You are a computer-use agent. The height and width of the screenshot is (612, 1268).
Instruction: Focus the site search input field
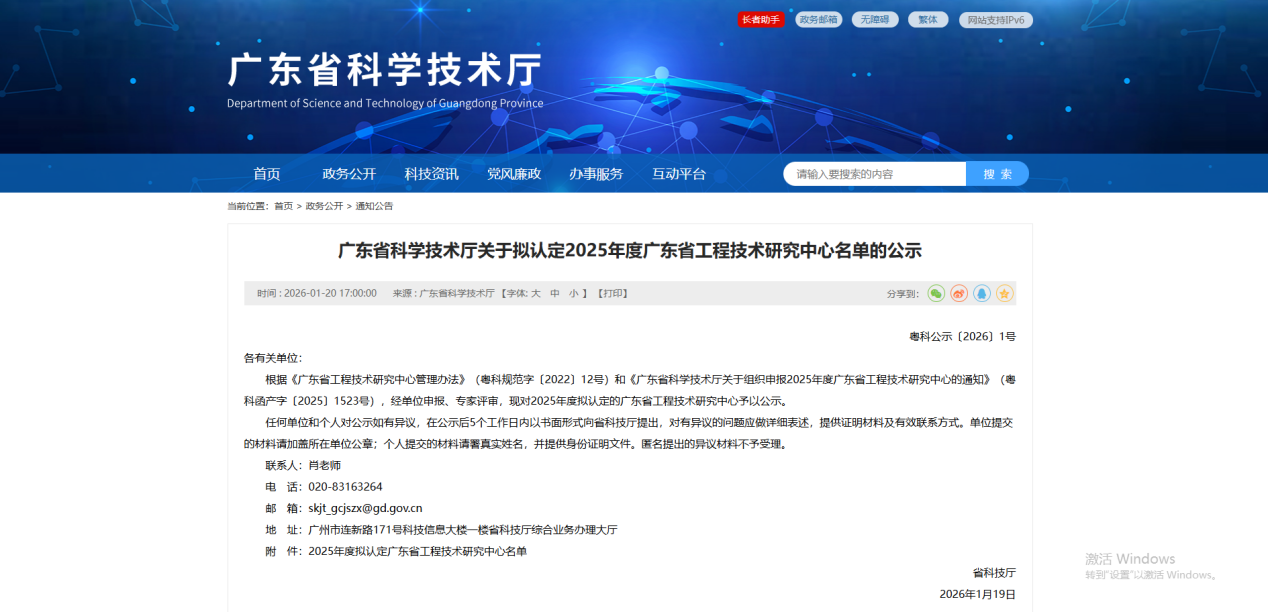pos(875,174)
